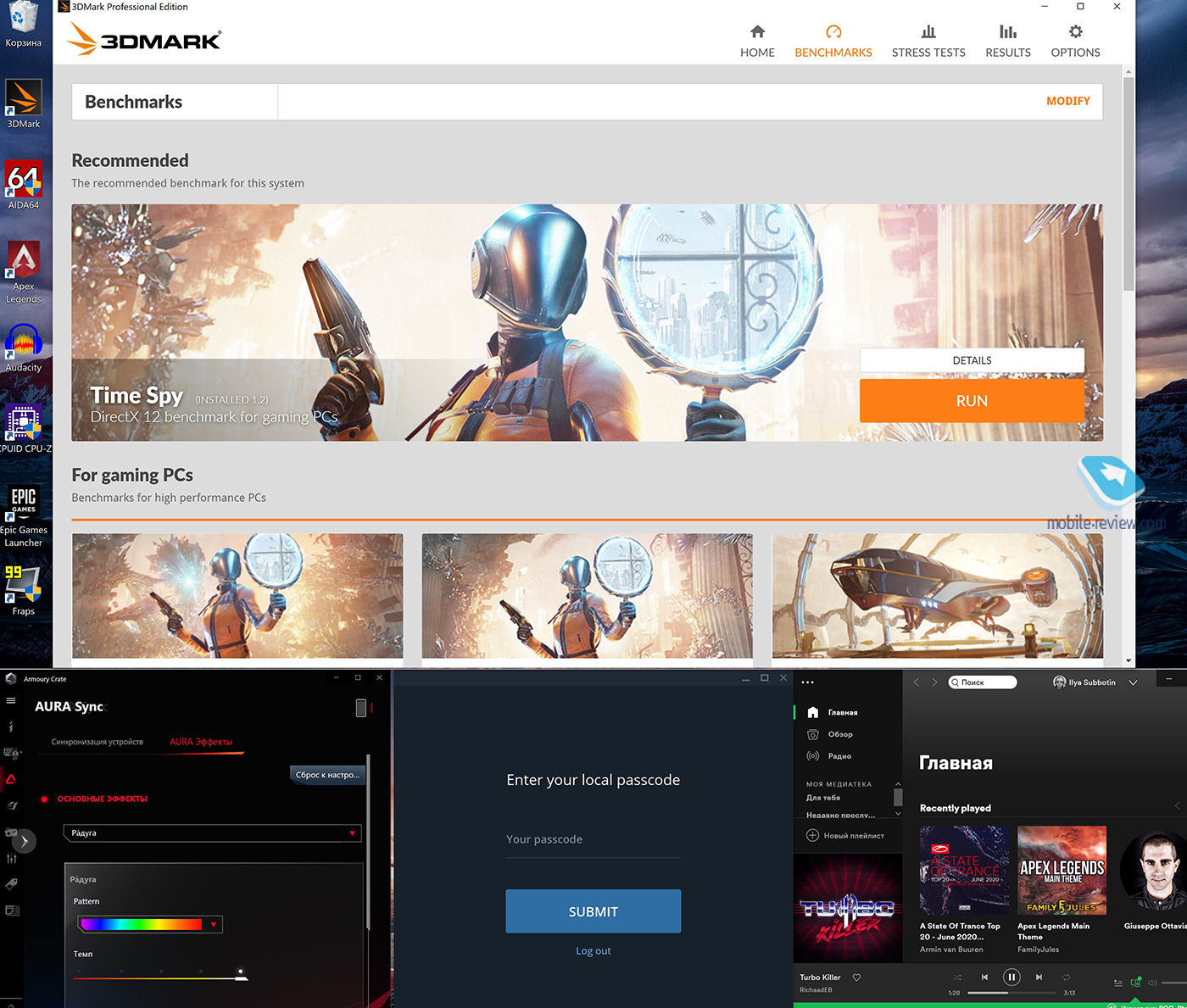Open the 3DMark desktop shortcut icon
Screen dimensions: 1187x1008
coord(24,103)
